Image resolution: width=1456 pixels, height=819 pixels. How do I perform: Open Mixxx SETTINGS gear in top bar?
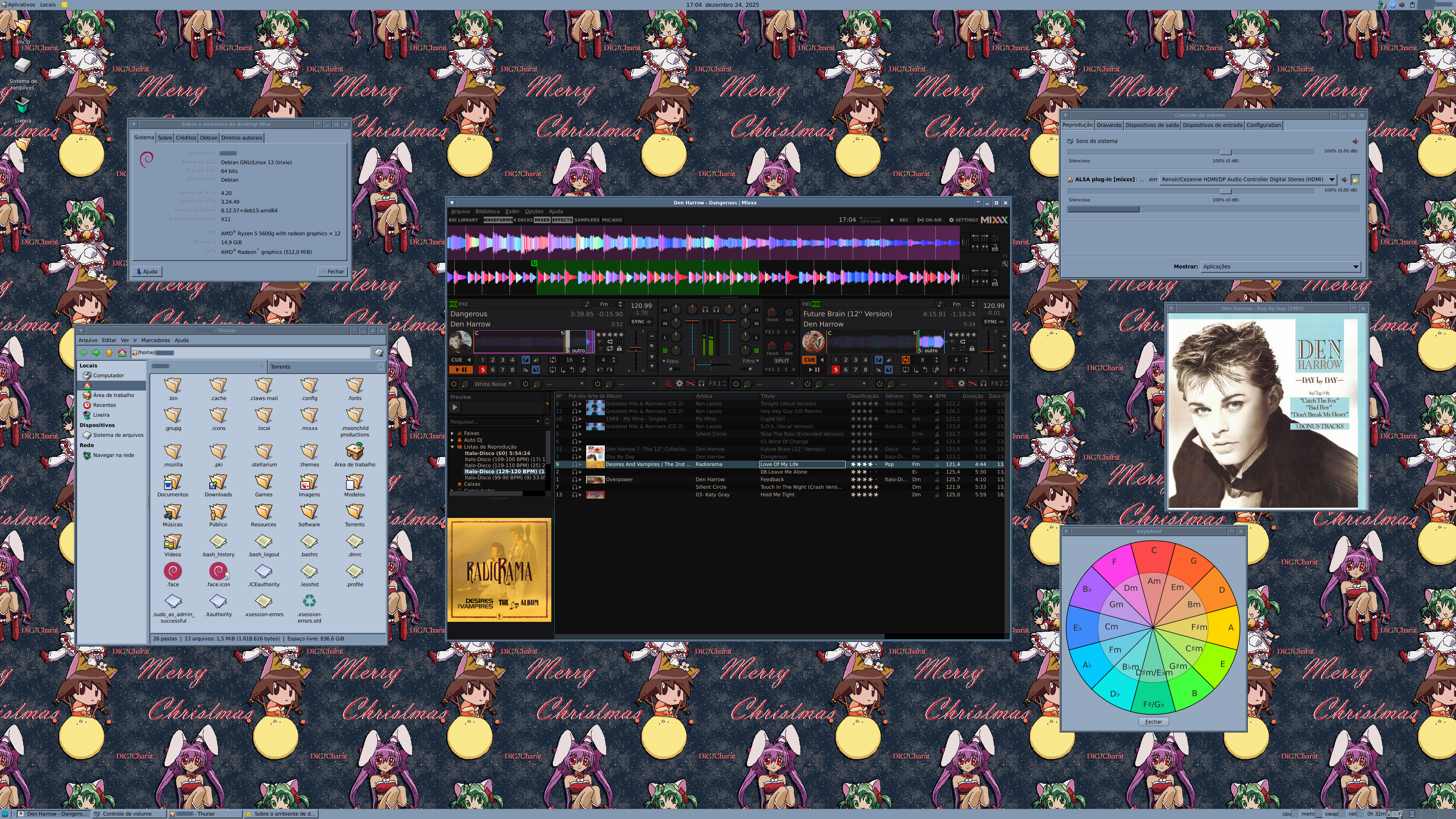click(x=963, y=220)
